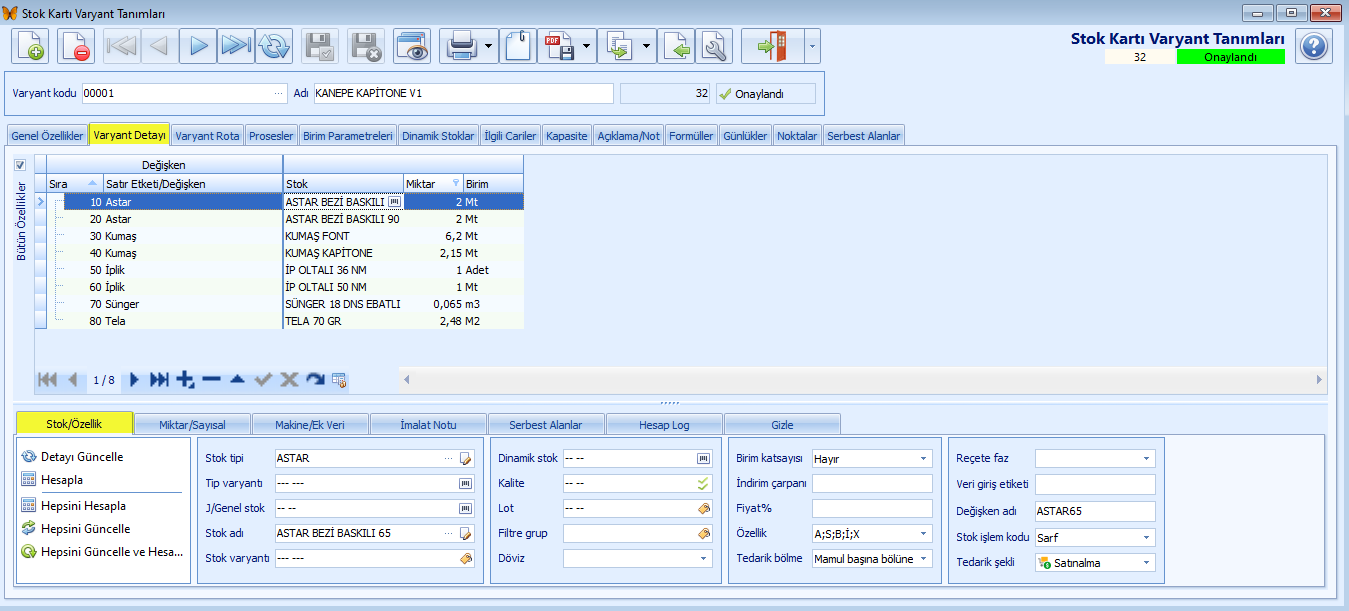Open the Miktar/Sayısal tab
This screenshot has width=1349, height=611.
(x=191, y=424)
